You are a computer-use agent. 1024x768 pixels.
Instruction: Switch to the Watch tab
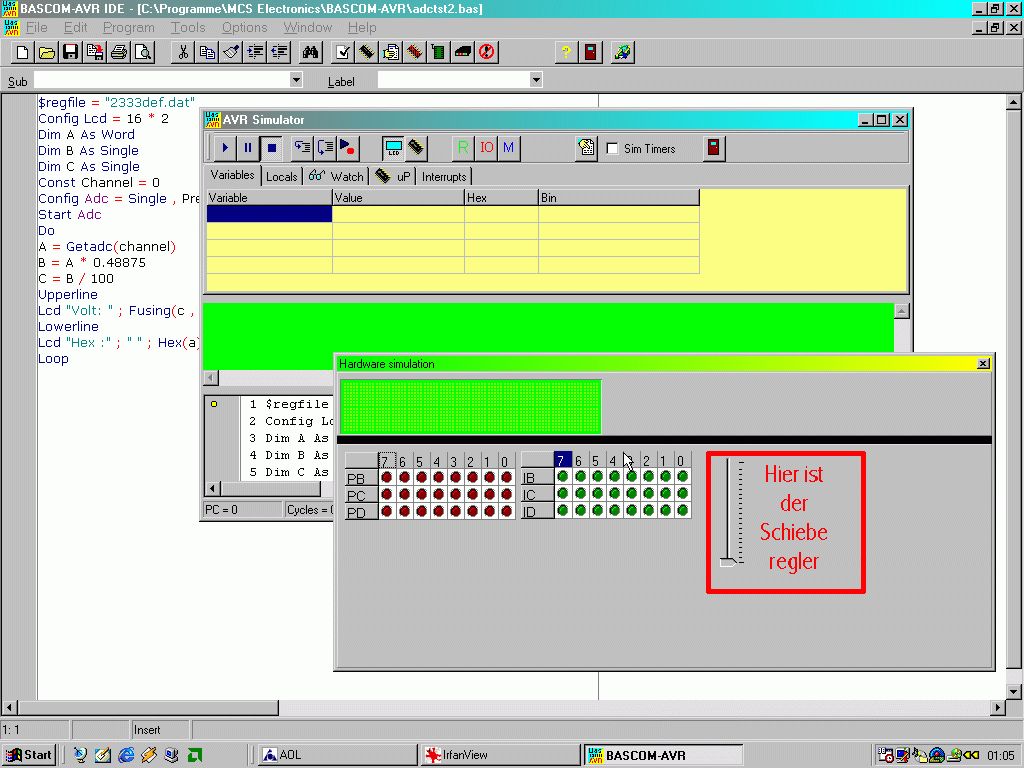pyautogui.click(x=336, y=176)
